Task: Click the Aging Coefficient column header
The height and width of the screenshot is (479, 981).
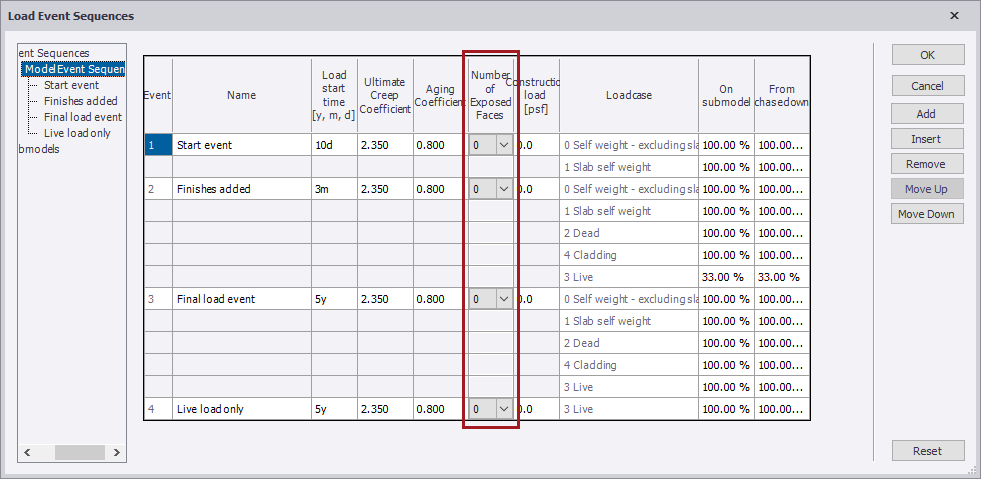Action: 440,95
